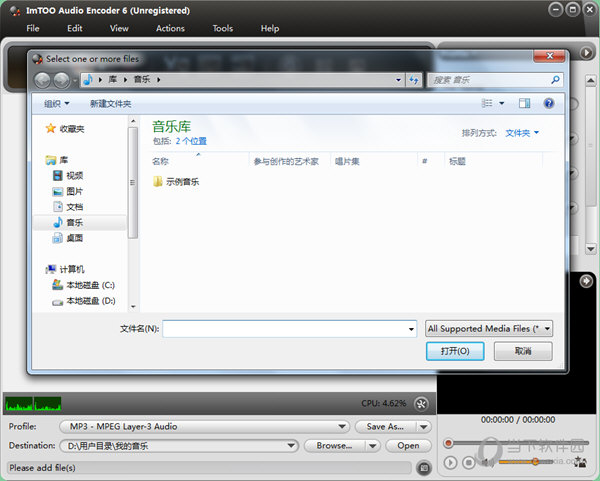Click the speaker mute icon
Image resolution: width=600 pixels, height=481 pixels.
pos(487,463)
